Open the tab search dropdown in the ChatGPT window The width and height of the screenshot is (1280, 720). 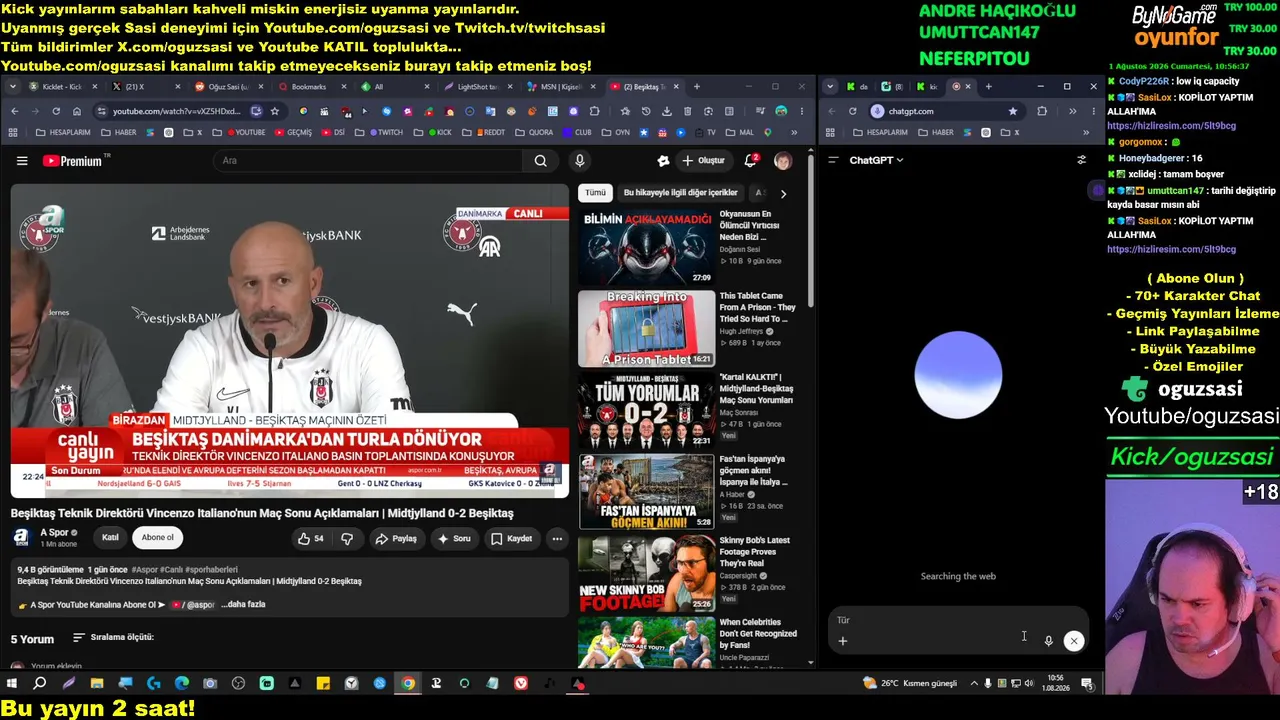[x=830, y=87]
